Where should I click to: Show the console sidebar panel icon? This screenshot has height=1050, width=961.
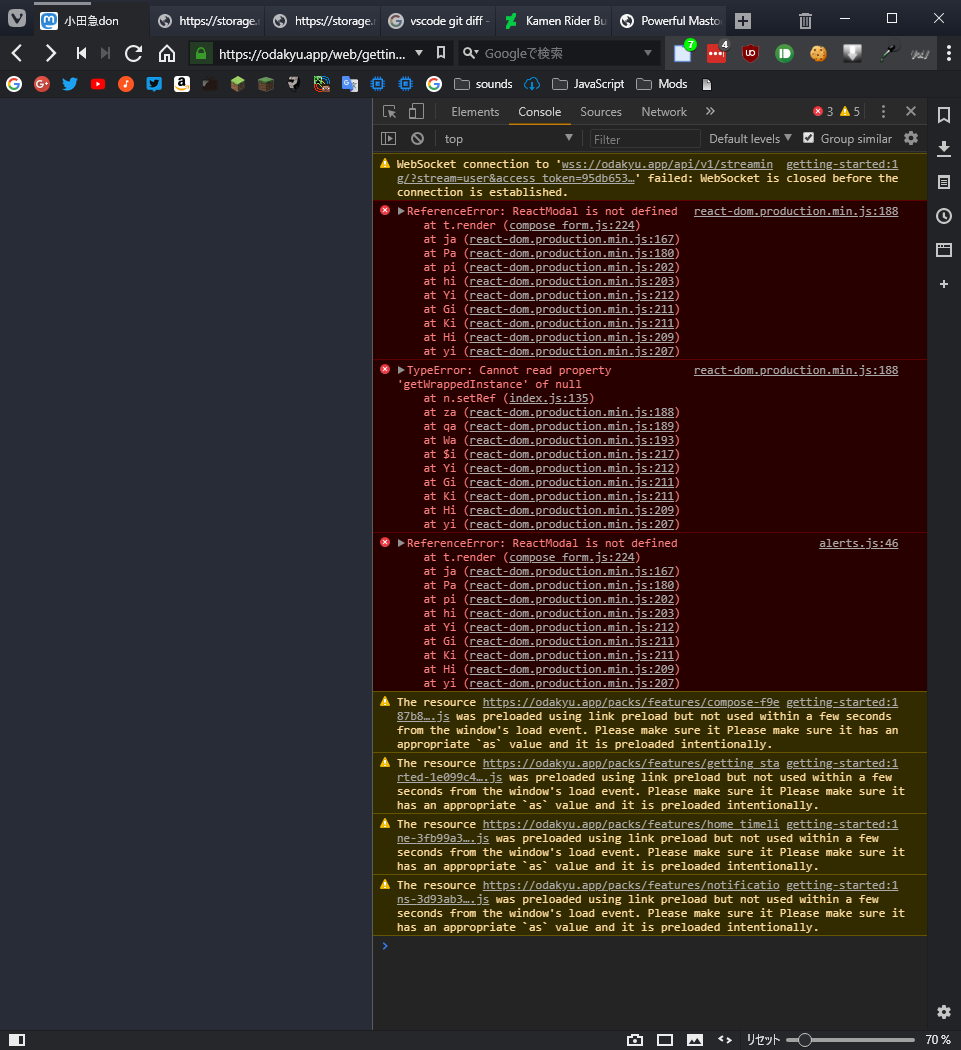[x=389, y=139]
